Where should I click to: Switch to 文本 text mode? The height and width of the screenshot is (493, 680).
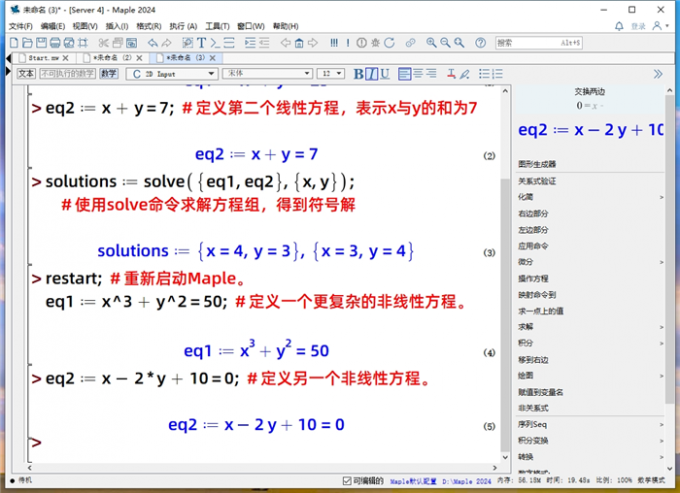click(26, 74)
